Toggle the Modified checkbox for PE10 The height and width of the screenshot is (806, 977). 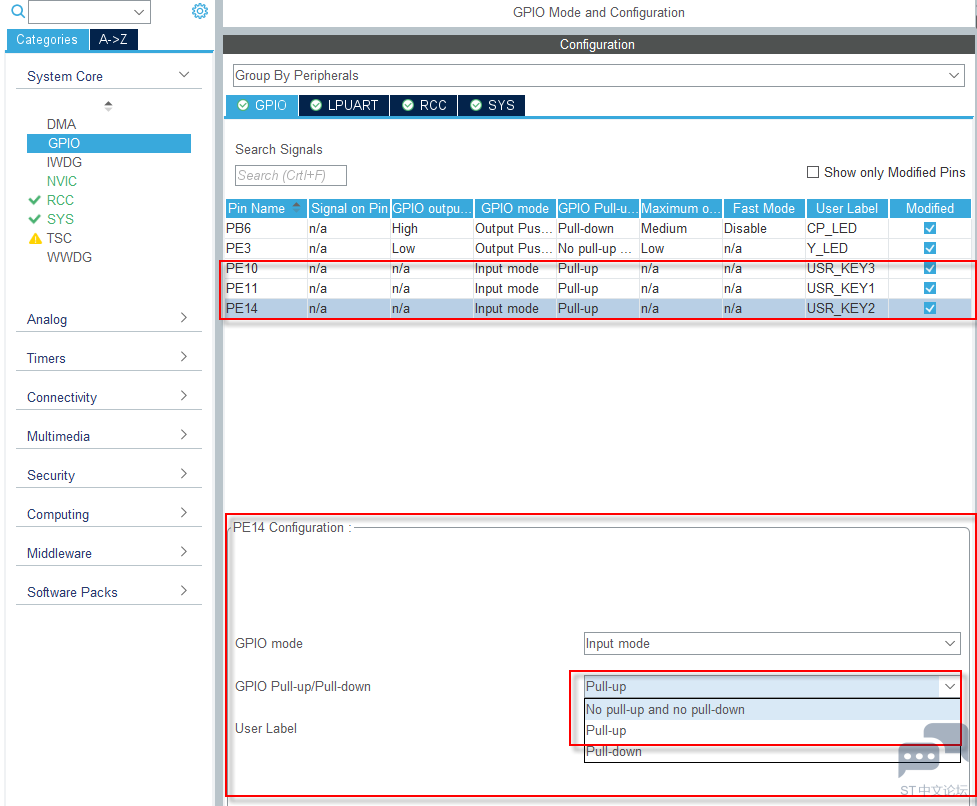(930, 268)
